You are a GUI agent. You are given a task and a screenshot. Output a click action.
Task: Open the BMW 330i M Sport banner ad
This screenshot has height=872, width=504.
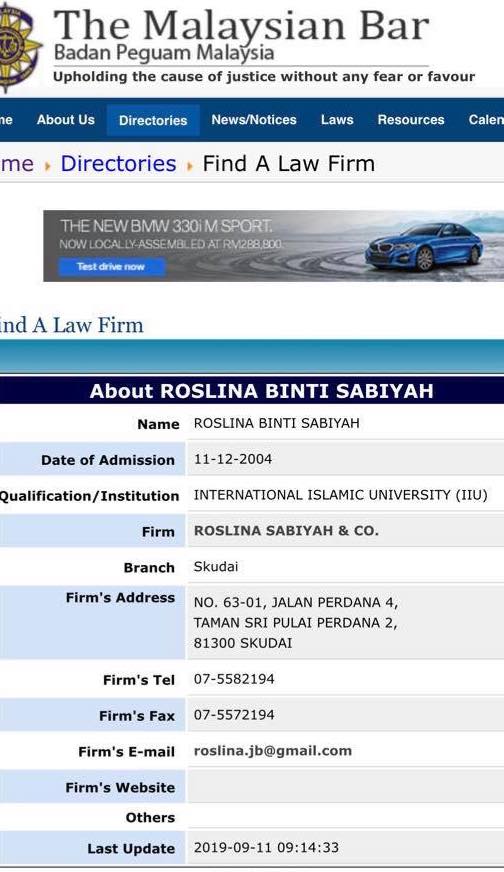coord(274,246)
